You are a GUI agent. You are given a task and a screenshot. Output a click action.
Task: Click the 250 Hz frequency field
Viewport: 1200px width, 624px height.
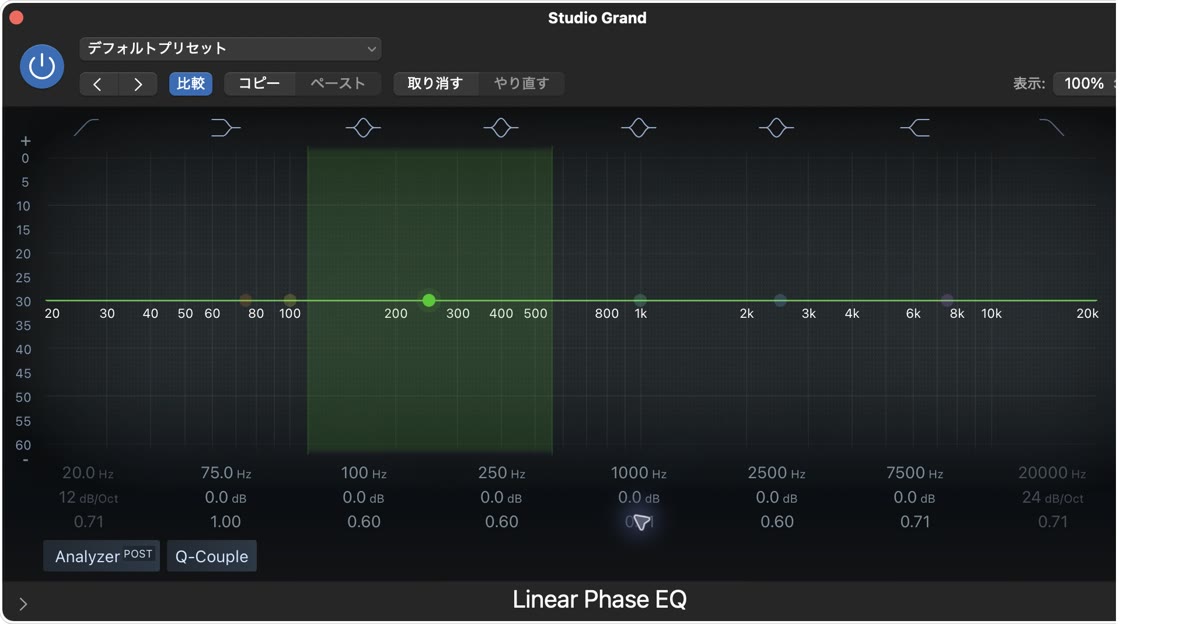[501, 473]
